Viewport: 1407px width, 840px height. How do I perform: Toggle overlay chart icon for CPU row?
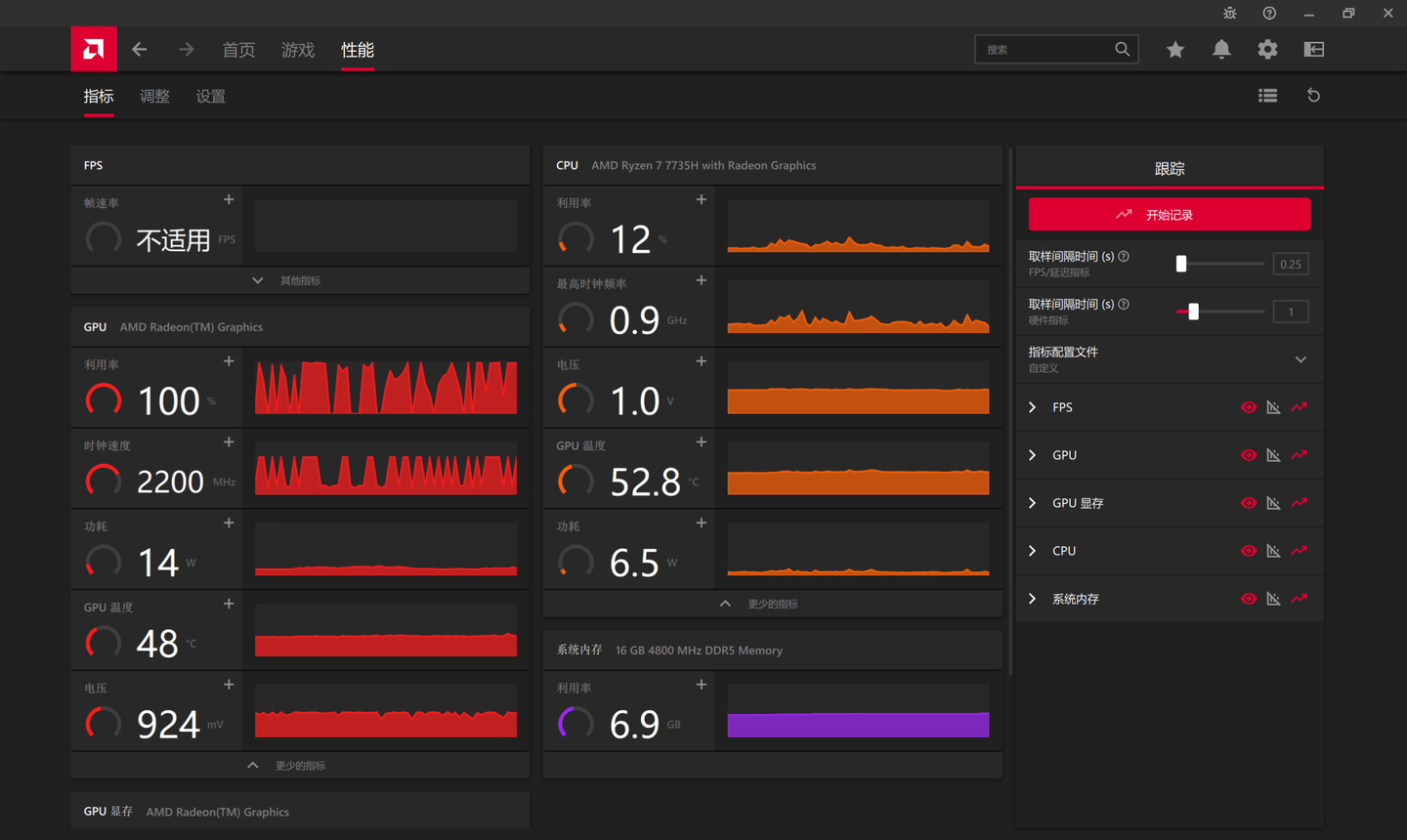tap(1273, 551)
